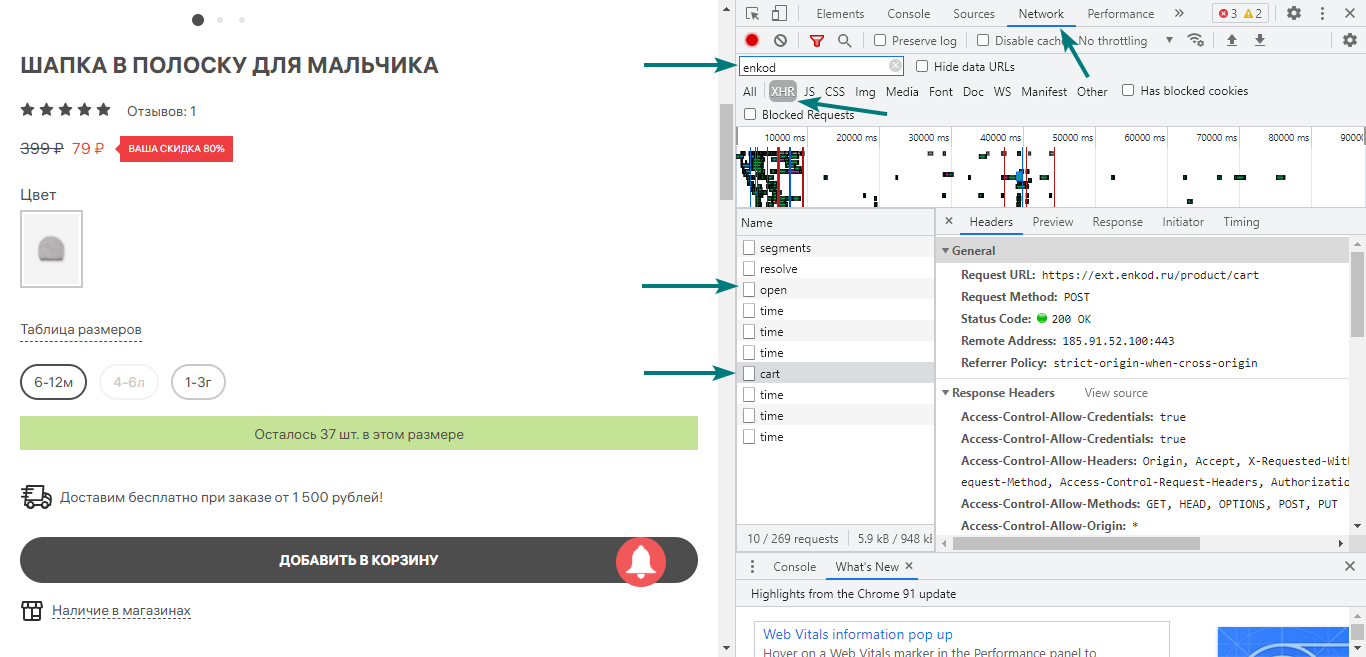
Task: Open Наличие в магазинах link
Action: point(121,611)
